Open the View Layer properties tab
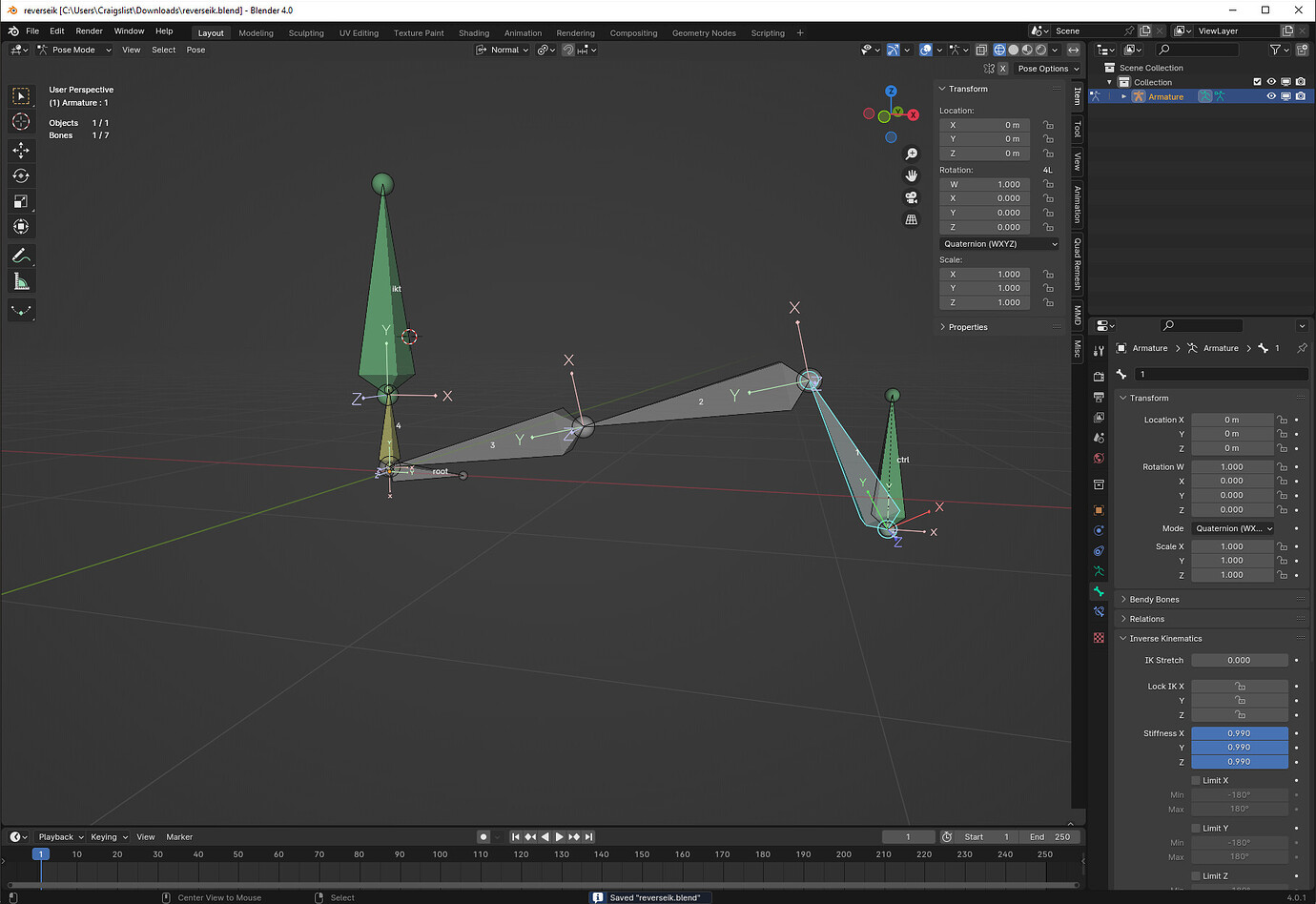1316x904 pixels. point(1099,418)
